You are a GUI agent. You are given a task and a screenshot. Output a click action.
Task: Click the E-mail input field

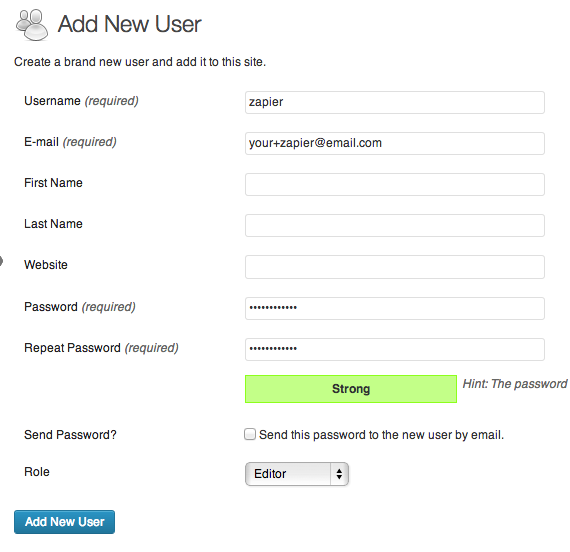[395, 144]
